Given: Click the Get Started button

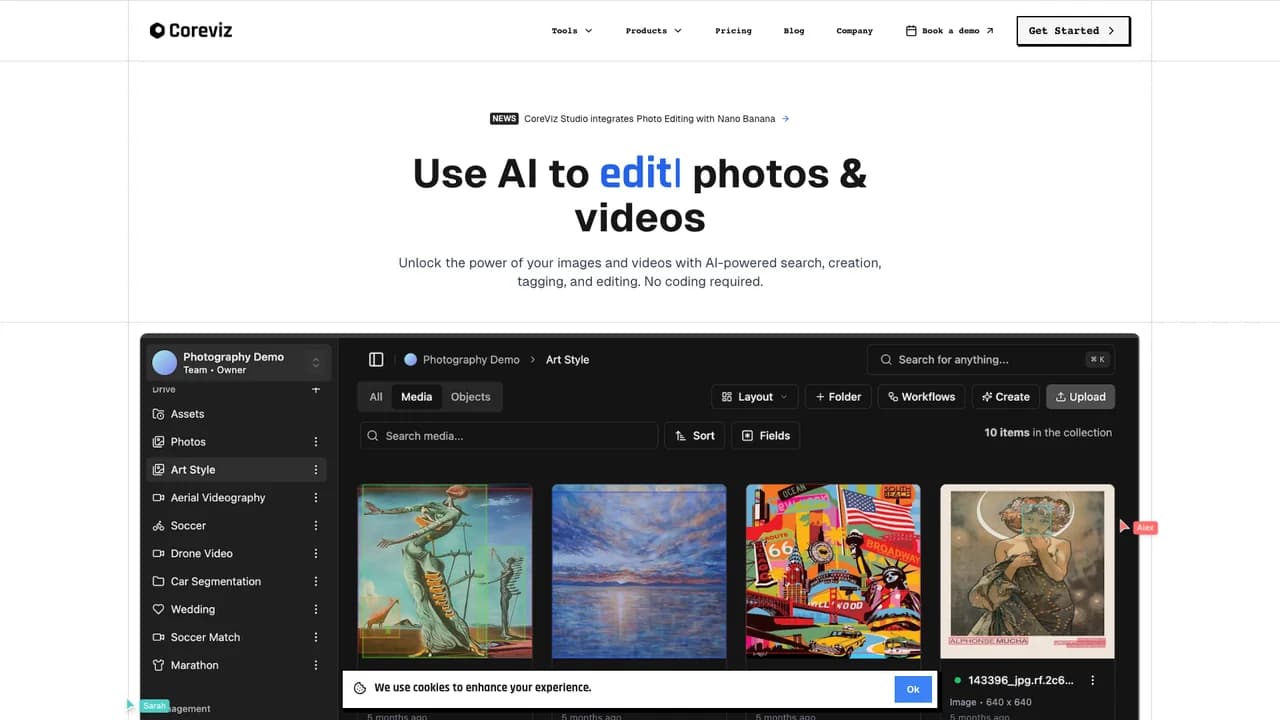Looking at the screenshot, I should 1073,31.
